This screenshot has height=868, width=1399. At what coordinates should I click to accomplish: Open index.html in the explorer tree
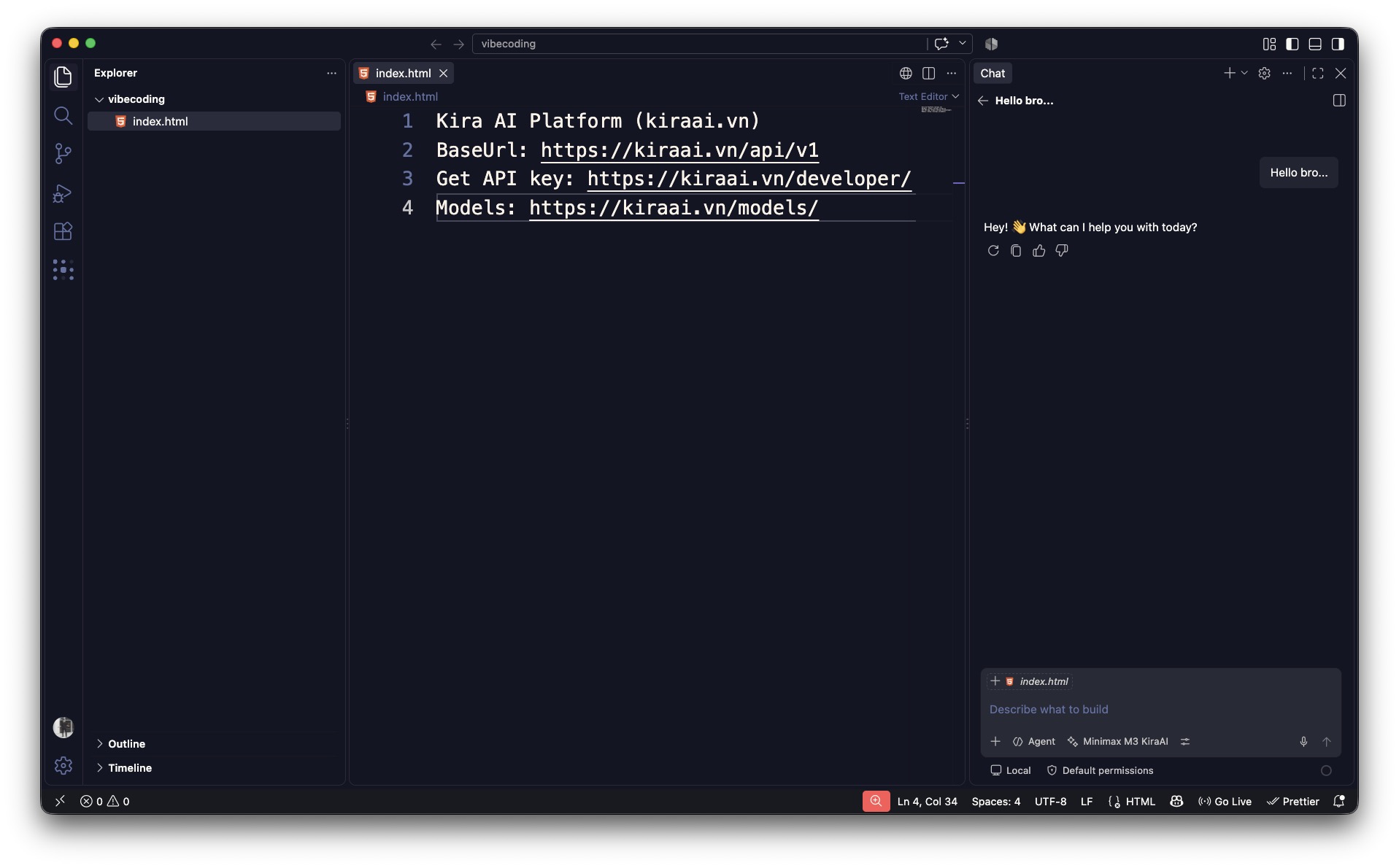click(214, 121)
